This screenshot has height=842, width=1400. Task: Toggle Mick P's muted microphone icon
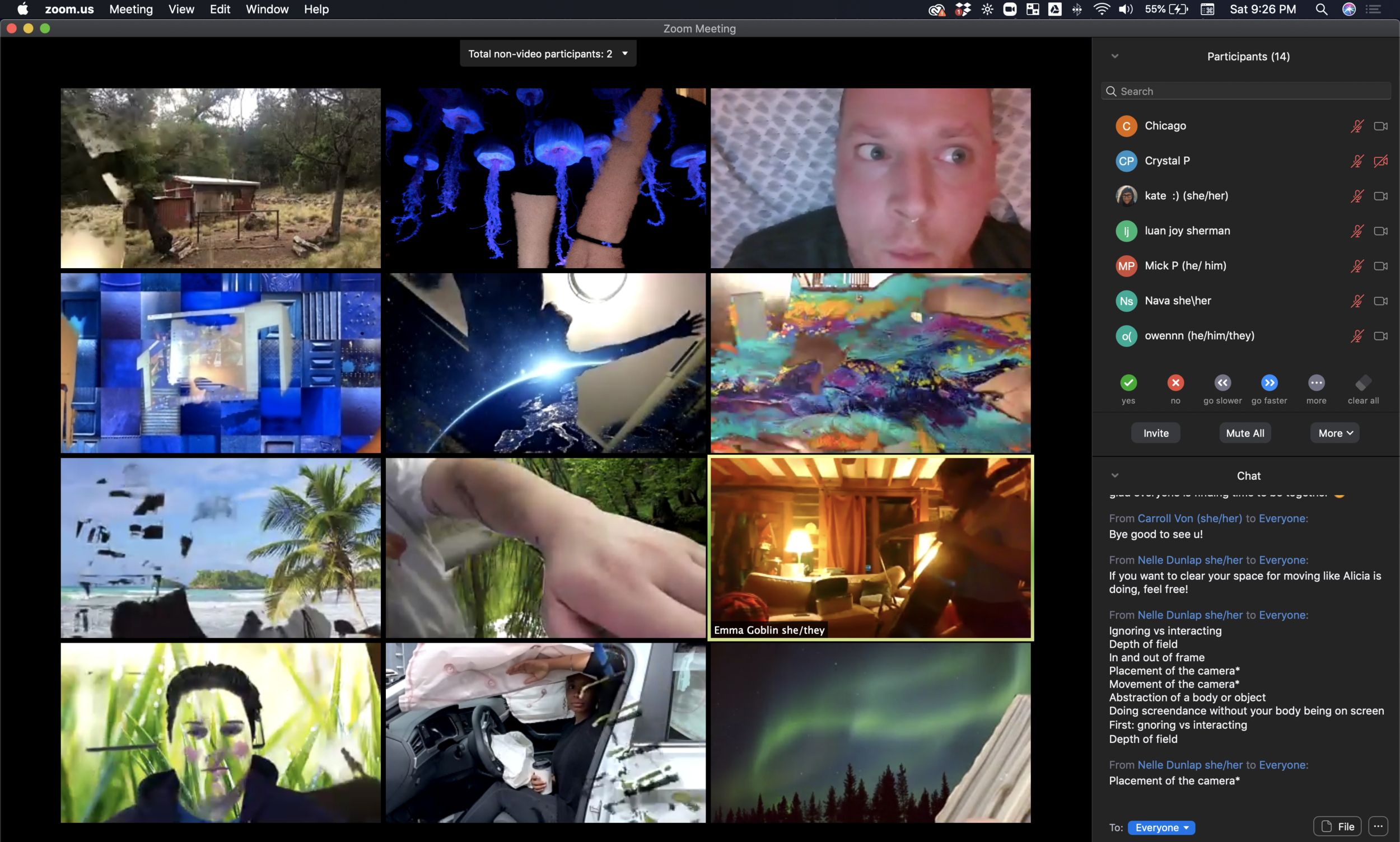tap(1356, 266)
